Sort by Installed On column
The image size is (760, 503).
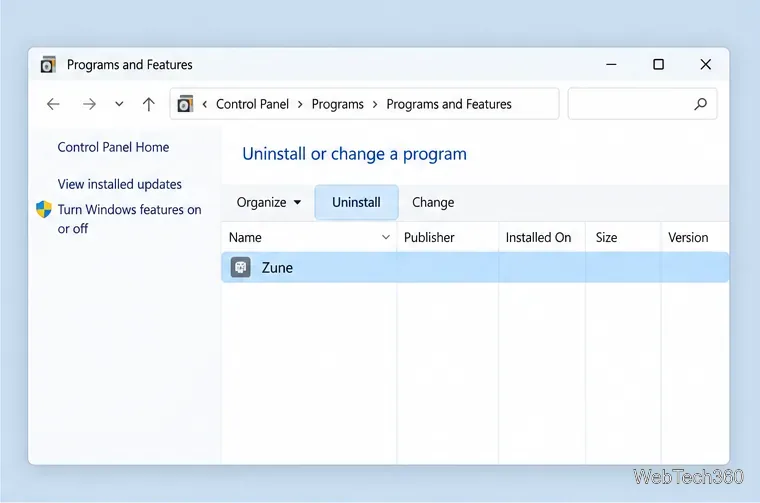[x=542, y=237]
